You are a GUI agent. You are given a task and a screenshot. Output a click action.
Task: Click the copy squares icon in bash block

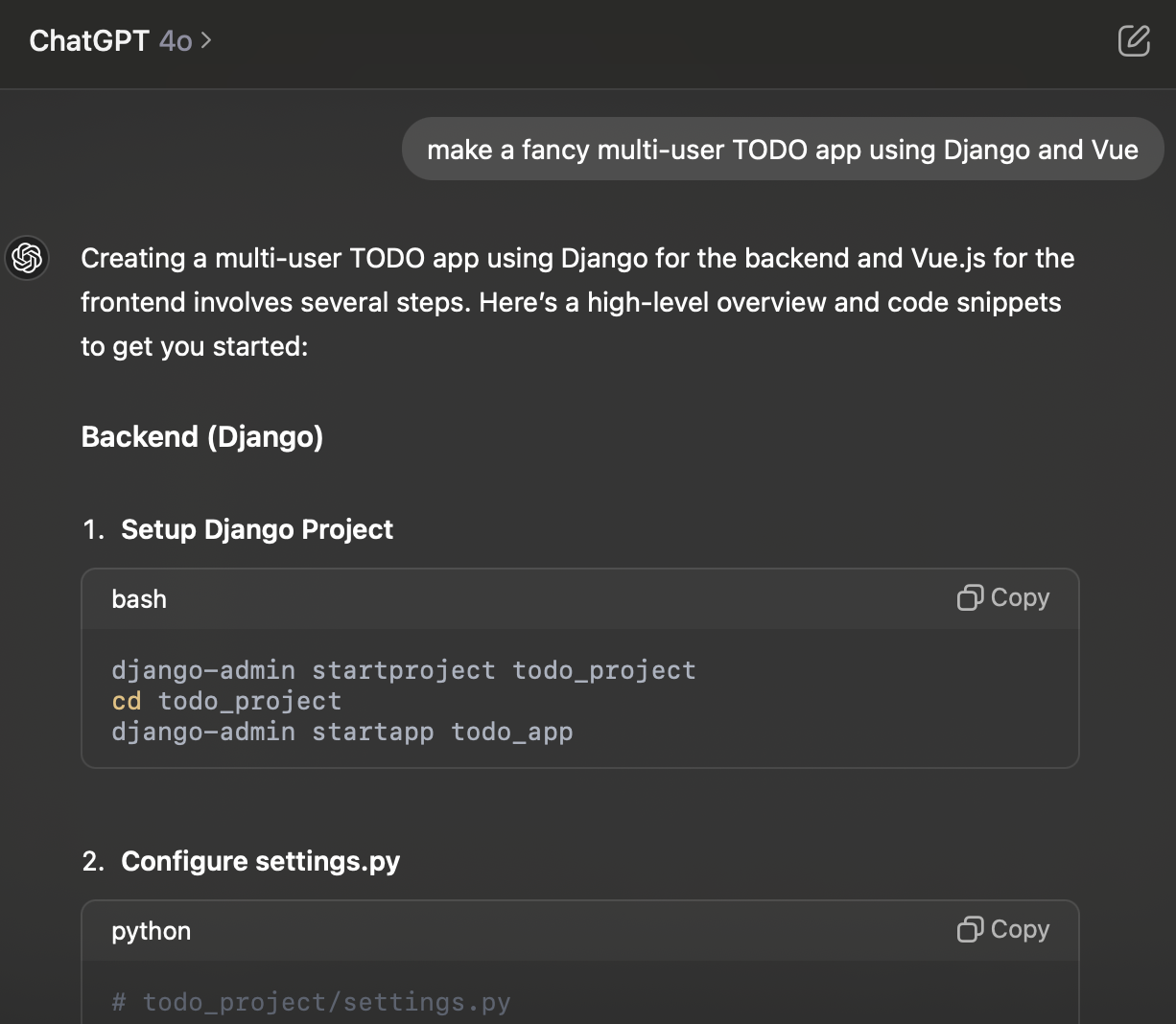pyautogui.click(x=970, y=598)
